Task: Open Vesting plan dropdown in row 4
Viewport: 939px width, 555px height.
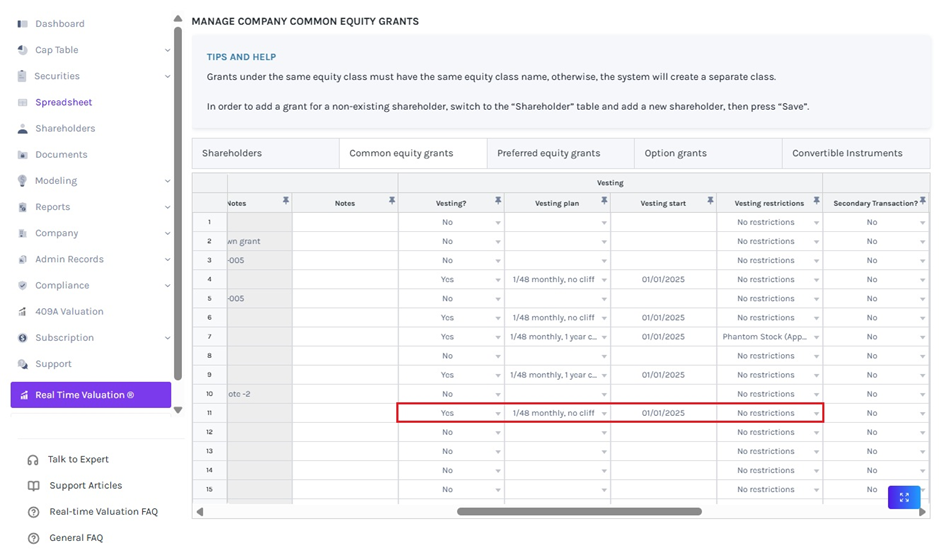Action: (x=604, y=280)
